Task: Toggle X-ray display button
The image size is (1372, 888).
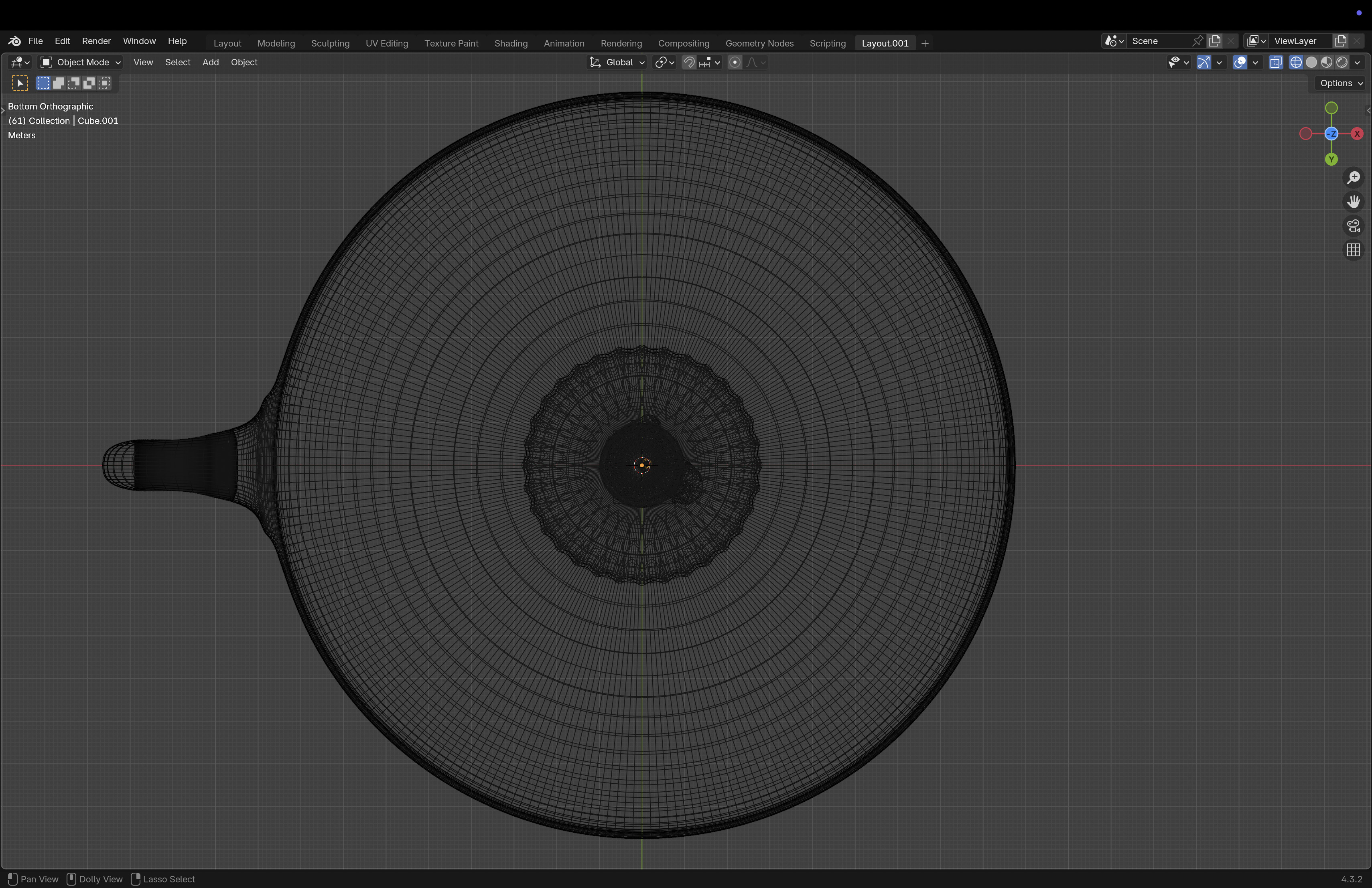Action: tap(1276, 62)
